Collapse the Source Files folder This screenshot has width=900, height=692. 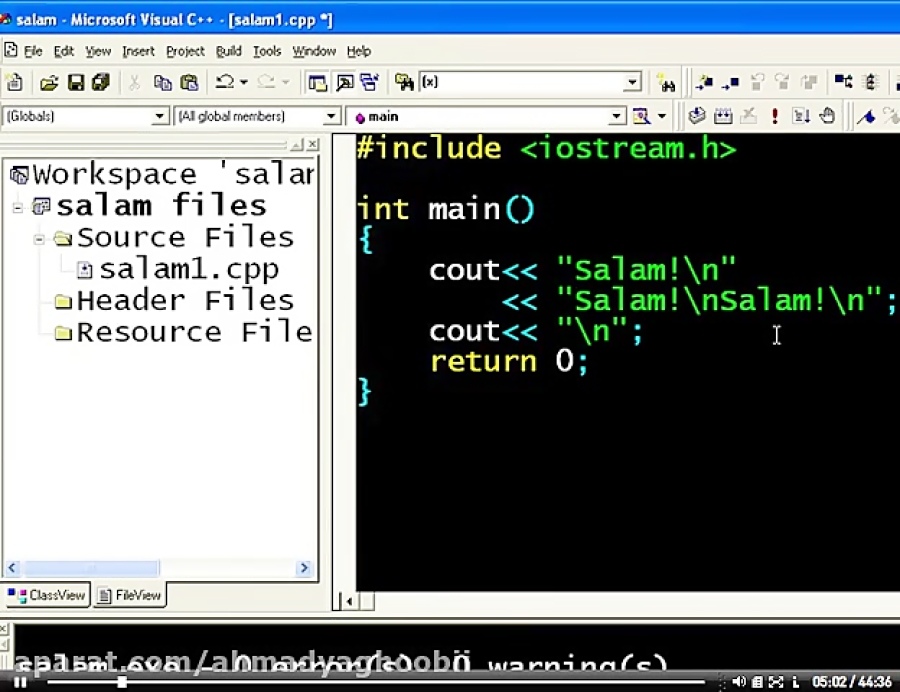(x=39, y=239)
